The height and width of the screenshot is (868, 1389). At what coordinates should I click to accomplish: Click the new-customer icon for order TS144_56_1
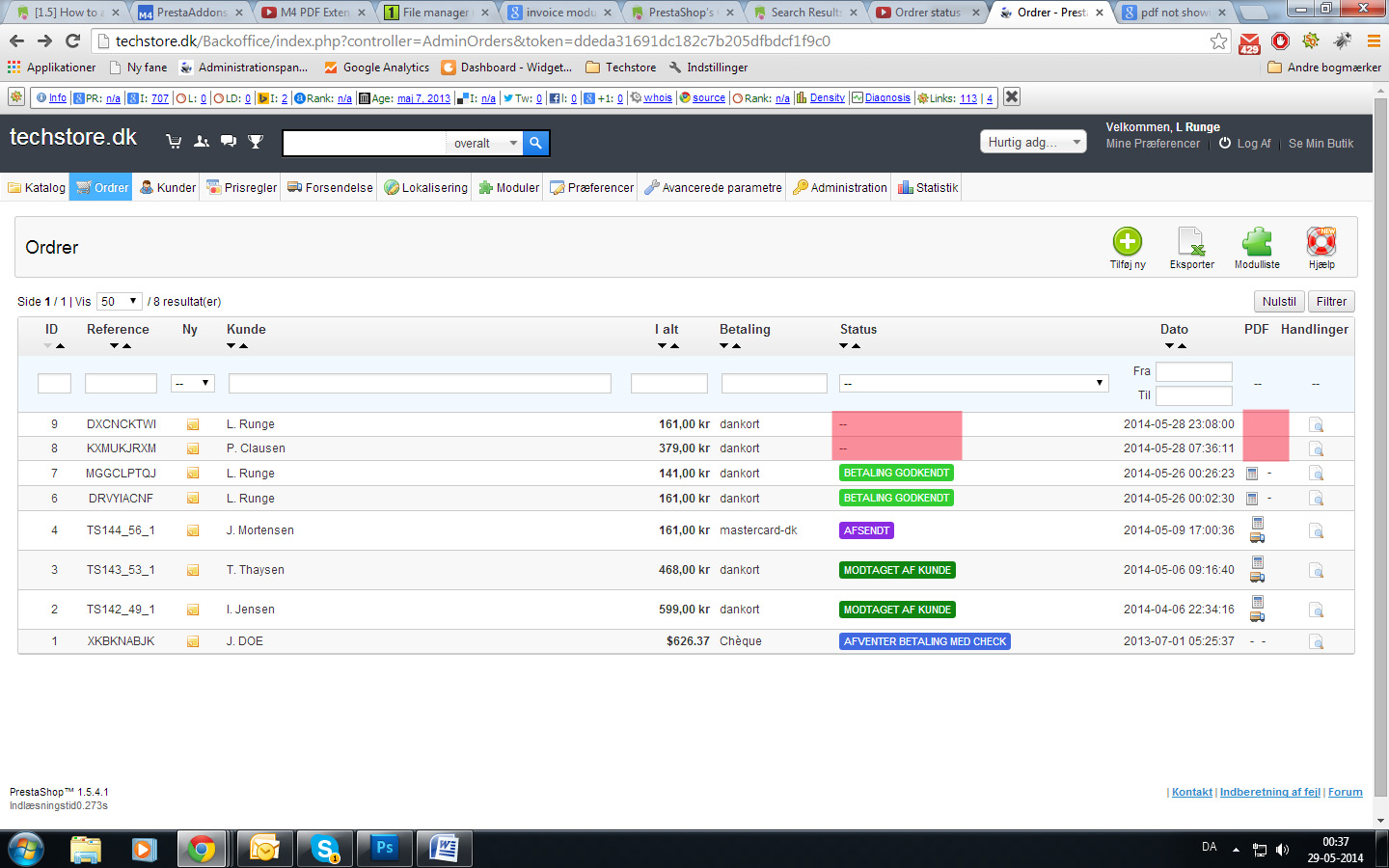(x=193, y=530)
